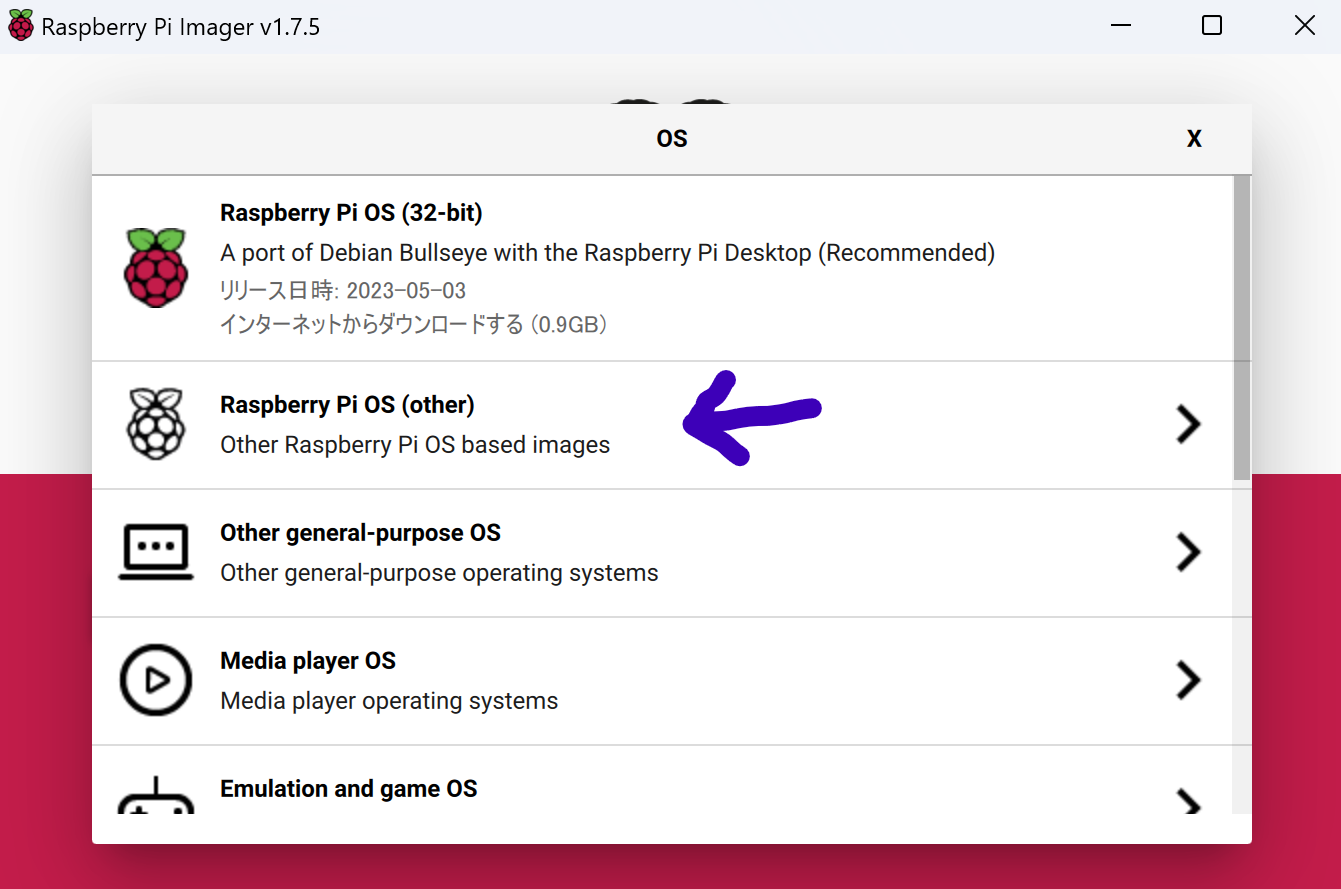This screenshot has width=1341, height=889.
Task: Click 'A port of Debian Bullseye' description
Action: click(607, 253)
